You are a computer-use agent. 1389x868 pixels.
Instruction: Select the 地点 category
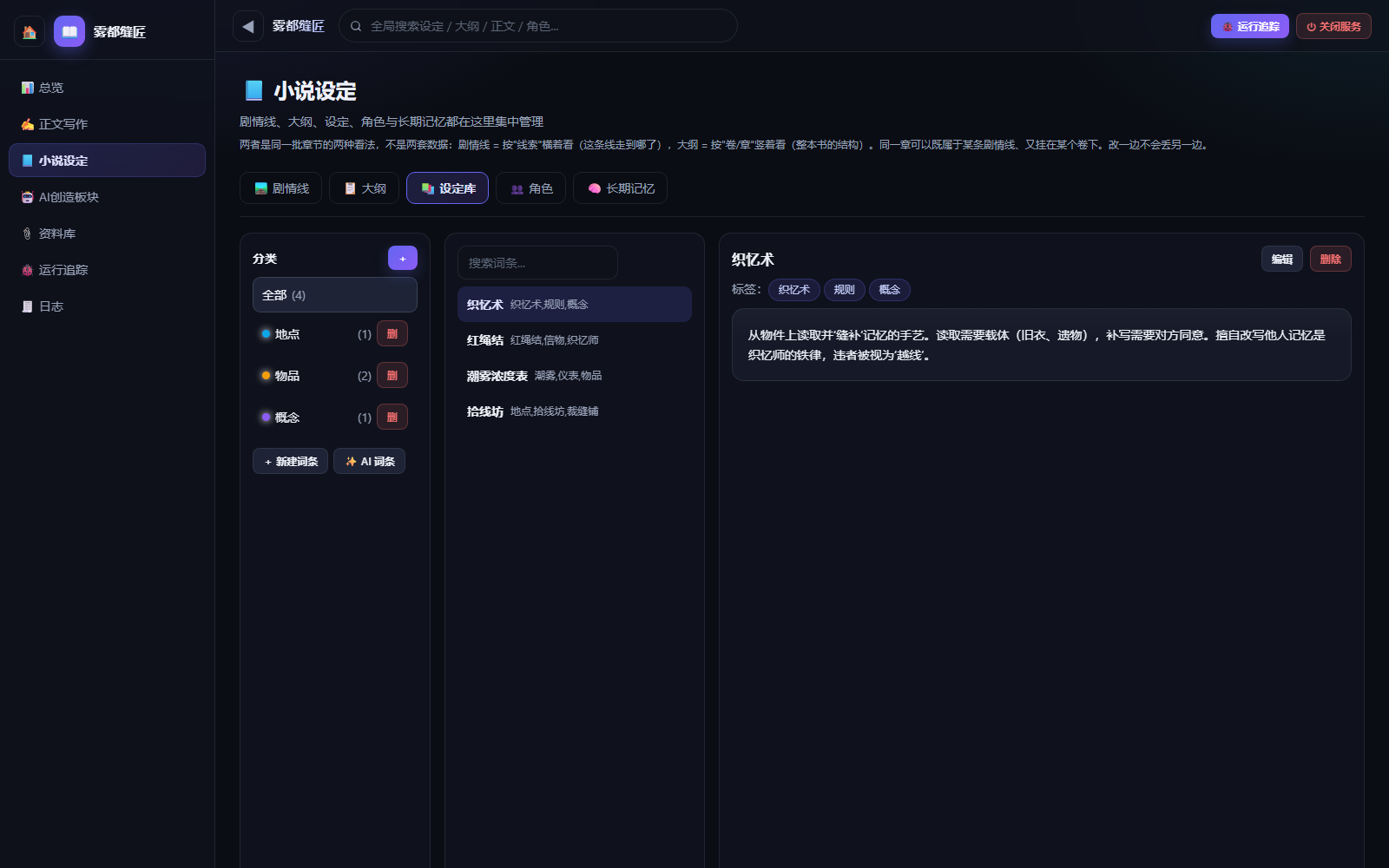click(313, 334)
